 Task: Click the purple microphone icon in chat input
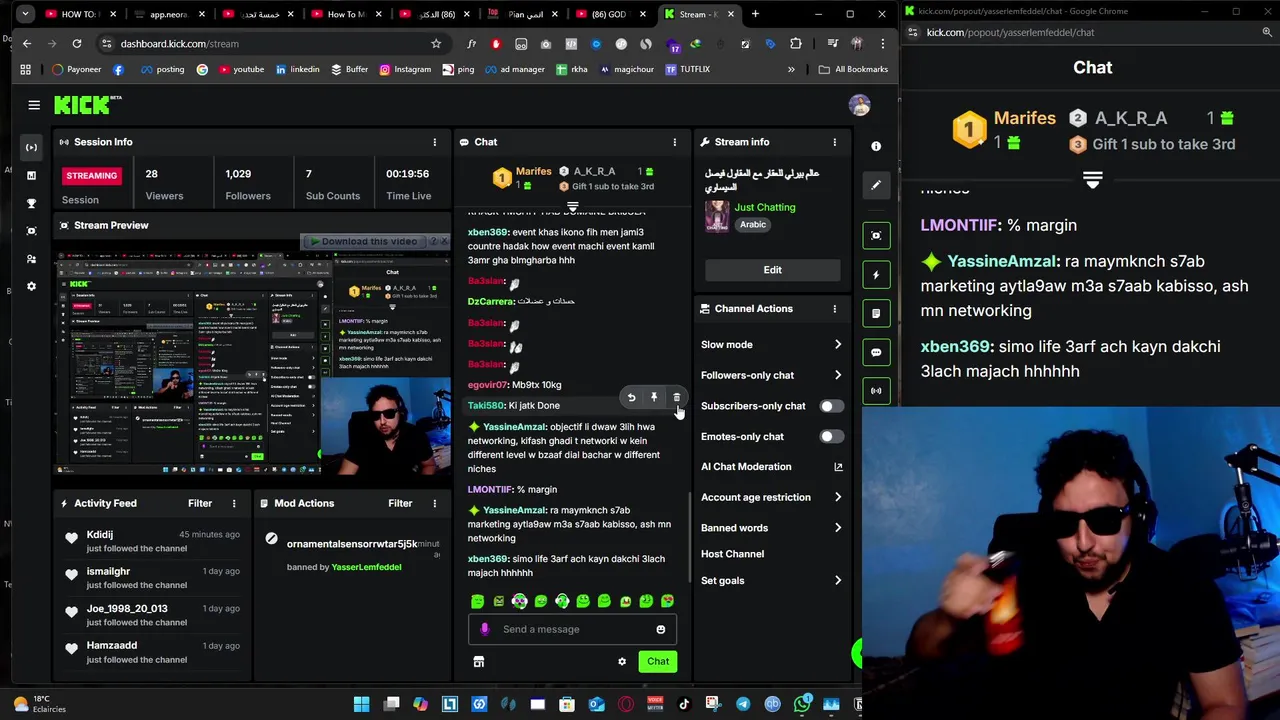click(x=485, y=629)
